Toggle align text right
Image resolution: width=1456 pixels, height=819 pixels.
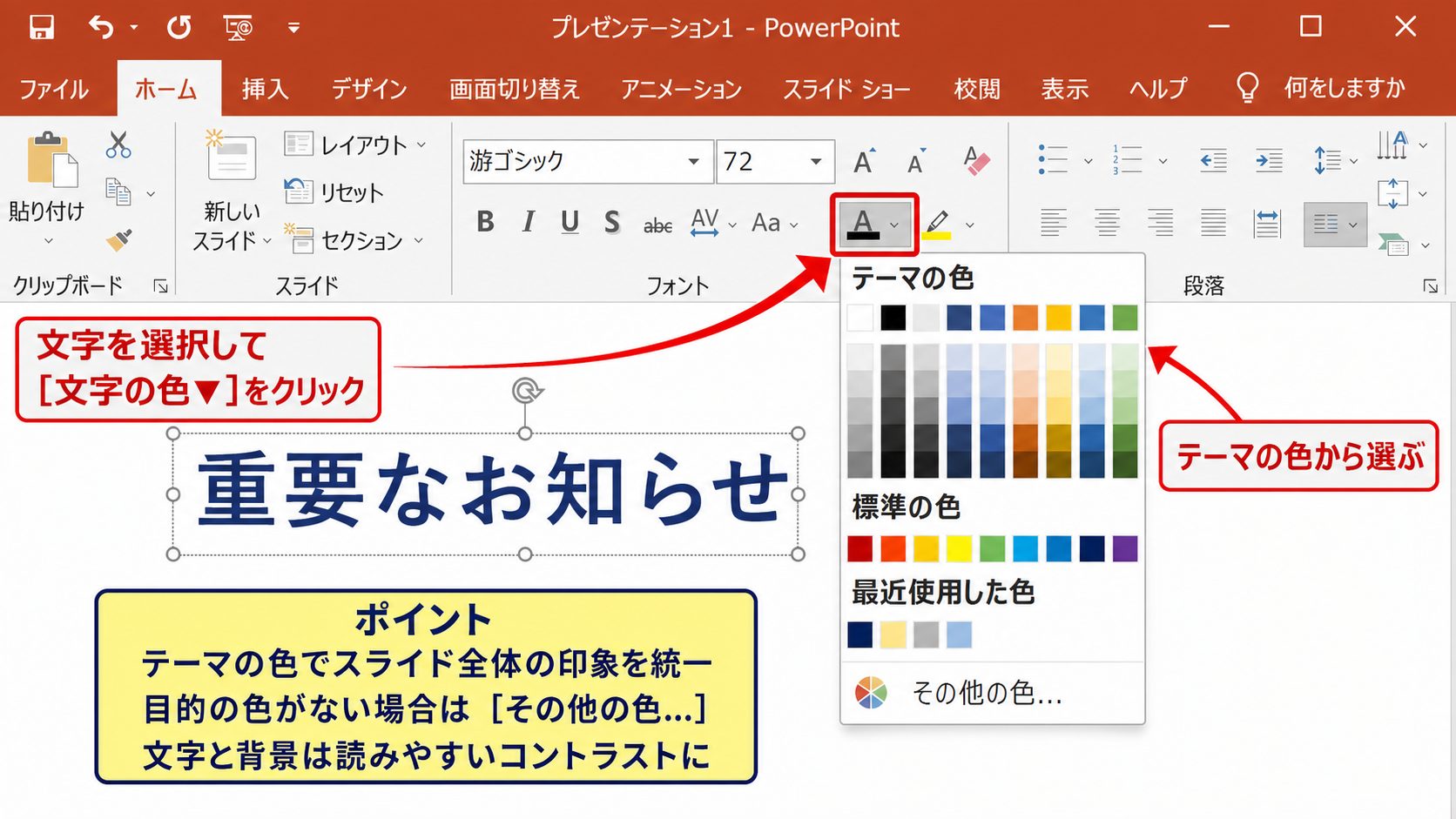(1160, 223)
